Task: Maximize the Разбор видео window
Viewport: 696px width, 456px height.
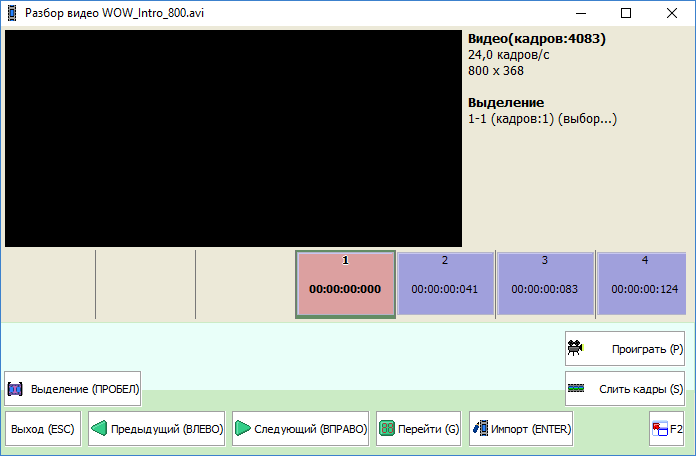Action: coord(626,13)
